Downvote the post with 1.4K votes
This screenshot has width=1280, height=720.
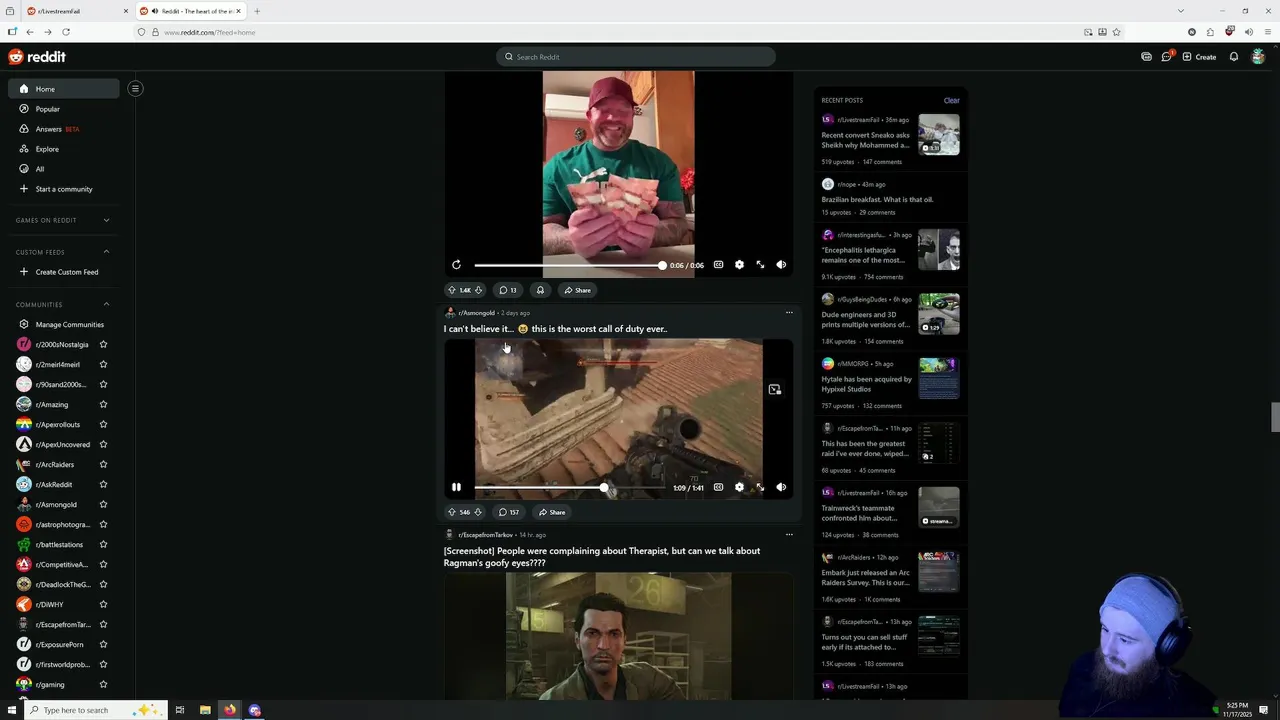point(478,290)
